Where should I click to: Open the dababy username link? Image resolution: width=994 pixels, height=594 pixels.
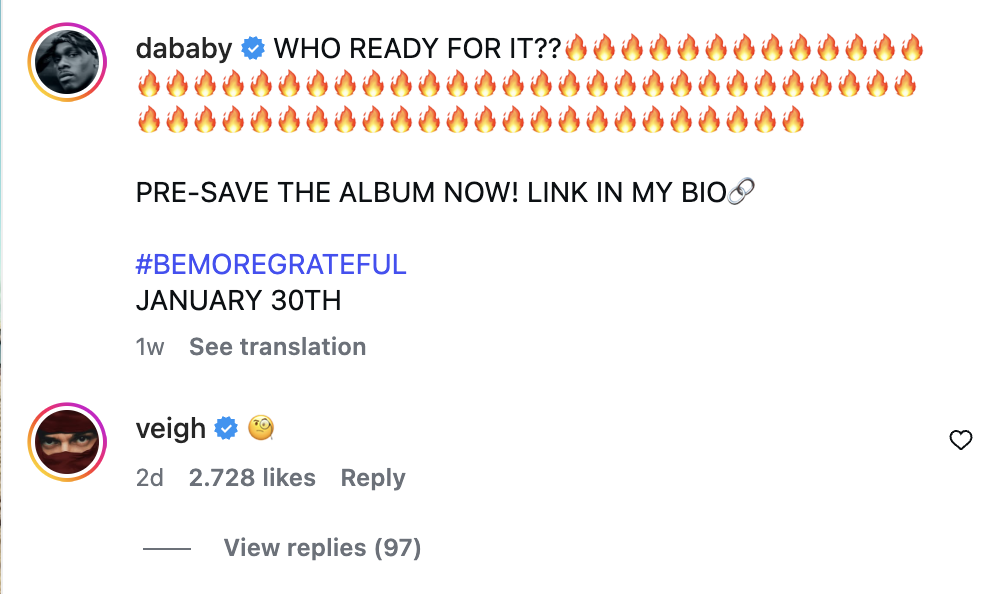[184, 48]
